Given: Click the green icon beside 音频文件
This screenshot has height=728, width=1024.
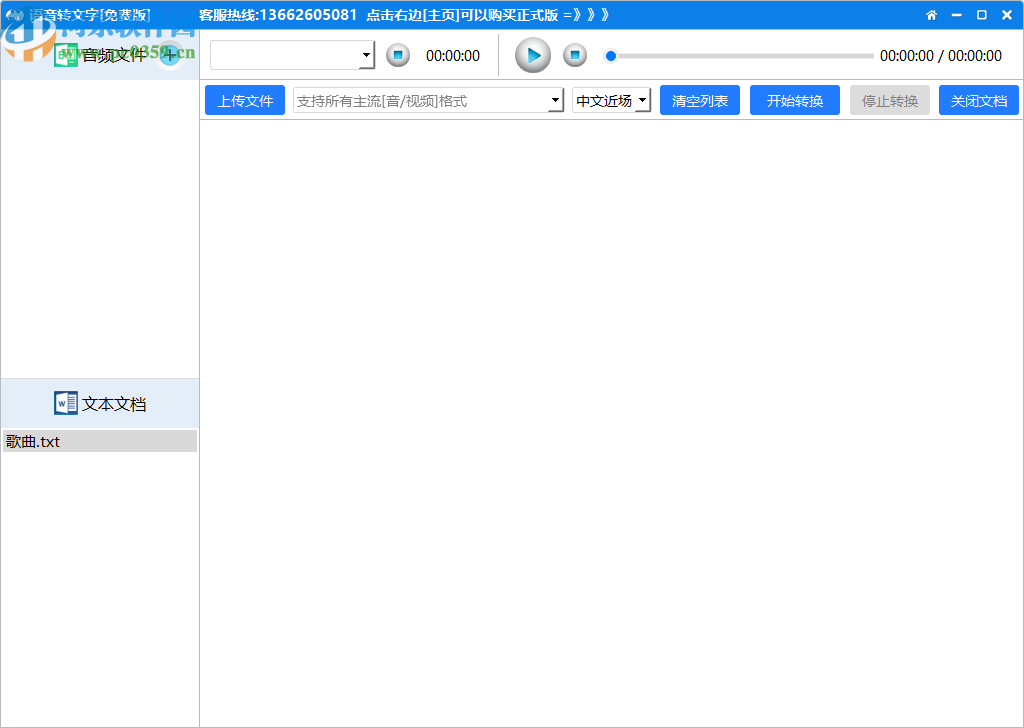Looking at the screenshot, I should [x=65, y=55].
